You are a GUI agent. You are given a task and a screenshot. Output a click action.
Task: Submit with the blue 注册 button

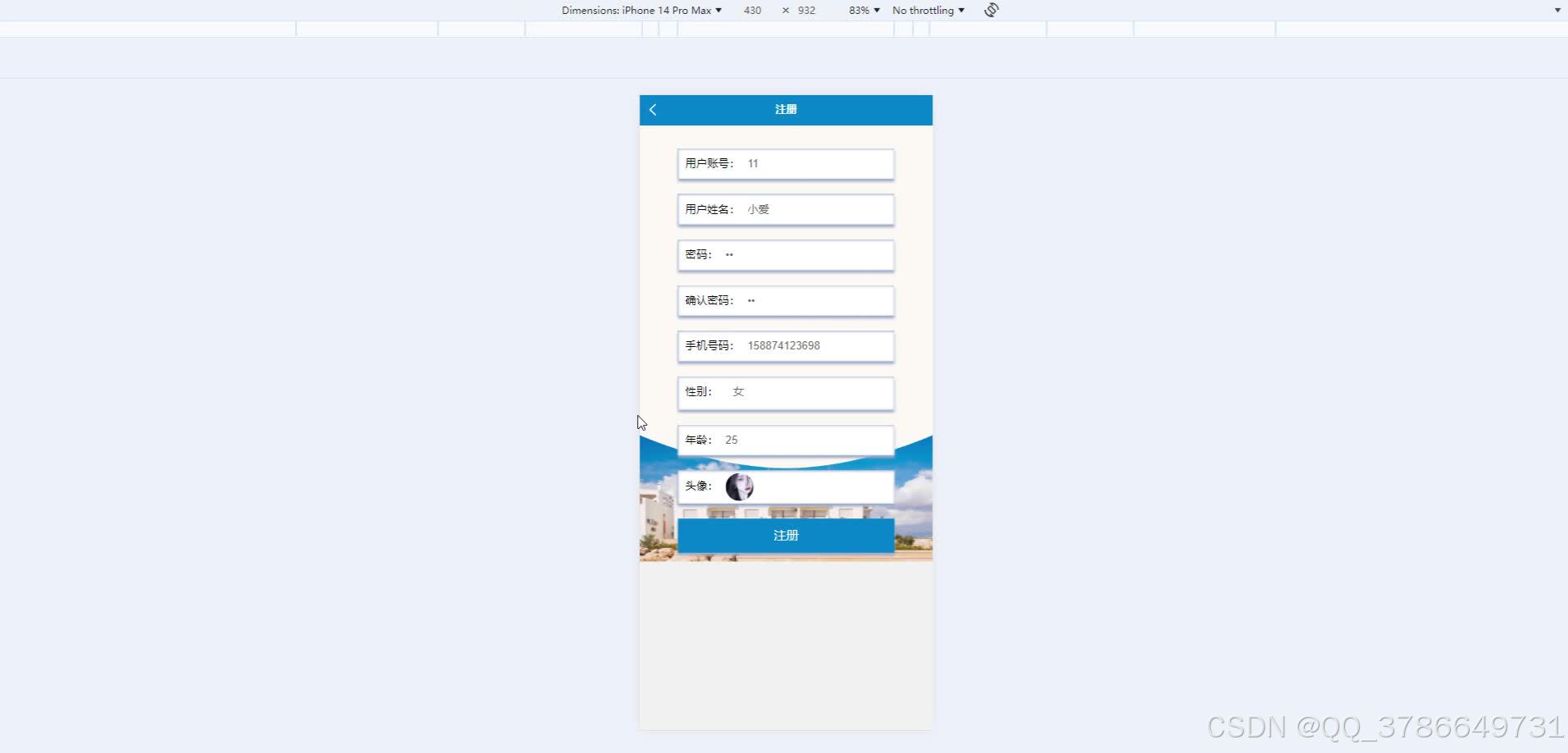[x=786, y=536]
